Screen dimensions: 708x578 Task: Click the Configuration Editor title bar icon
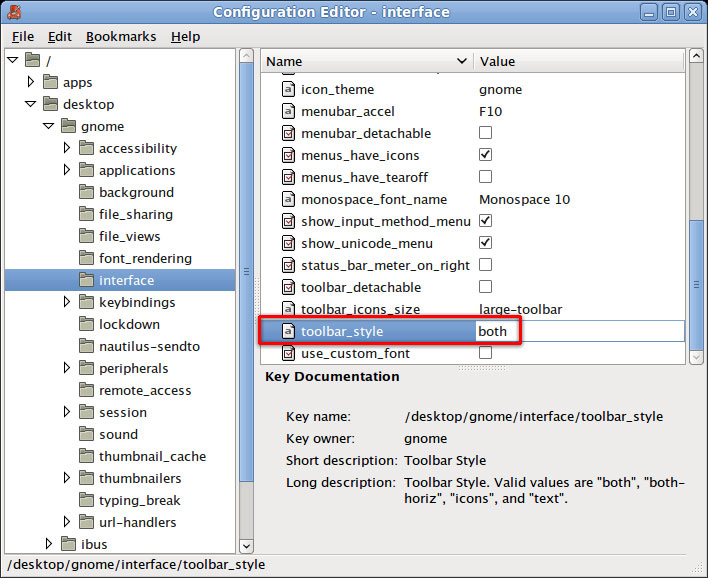tap(14, 12)
